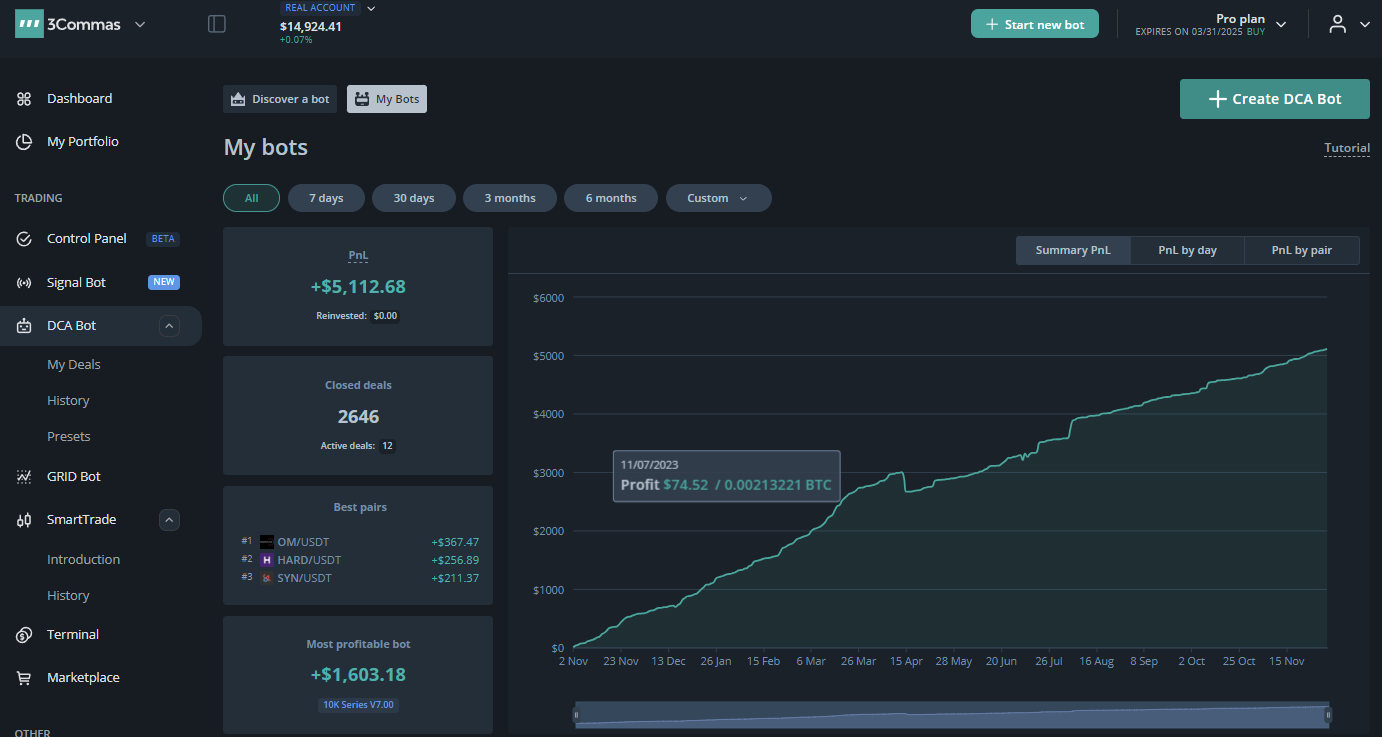Open the user profile icon
The height and width of the screenshot is (737, 1382).
pyautogui.click(x=1337, y=24)
